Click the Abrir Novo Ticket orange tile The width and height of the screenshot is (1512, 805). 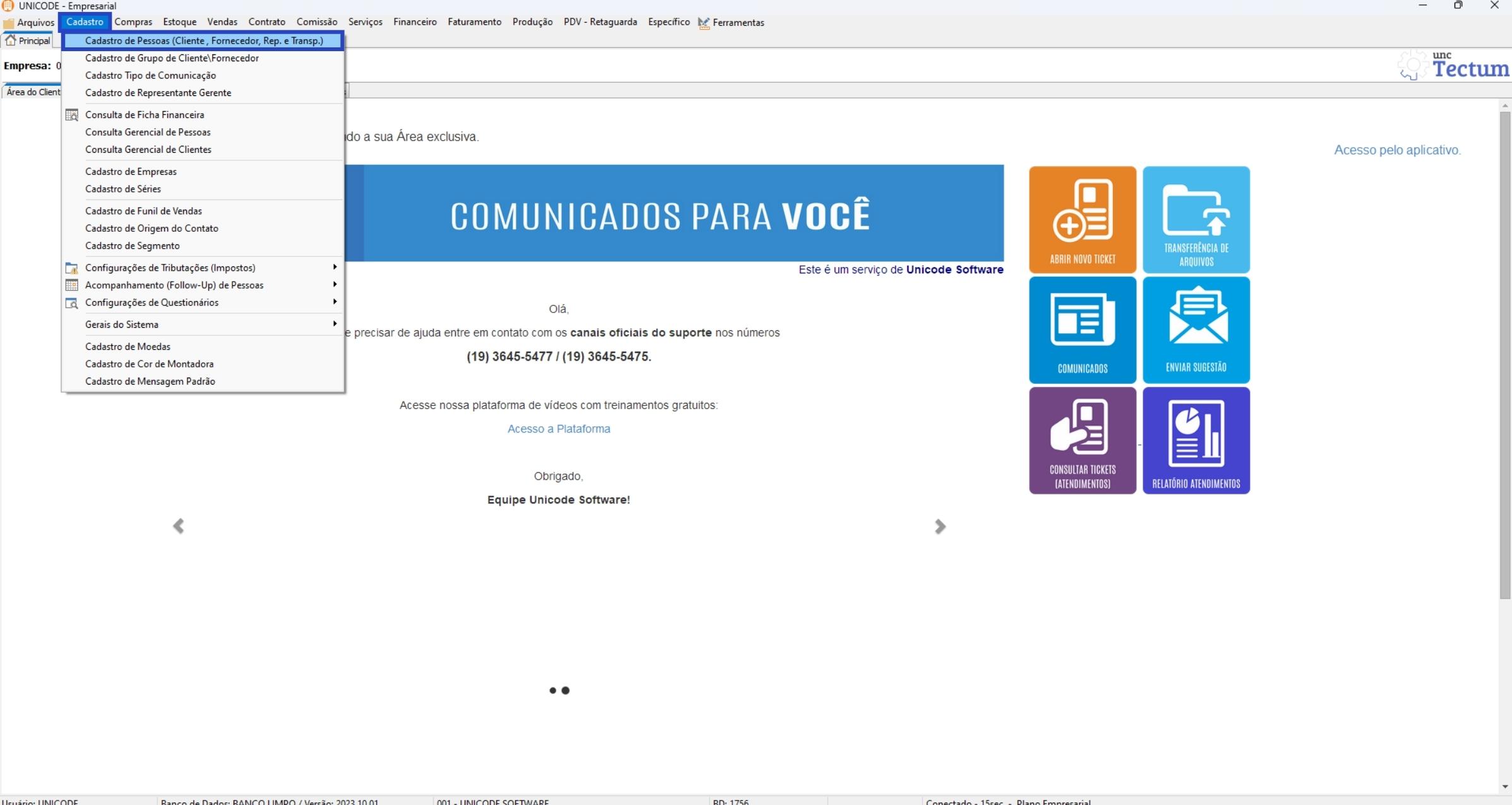(1082, 219)
